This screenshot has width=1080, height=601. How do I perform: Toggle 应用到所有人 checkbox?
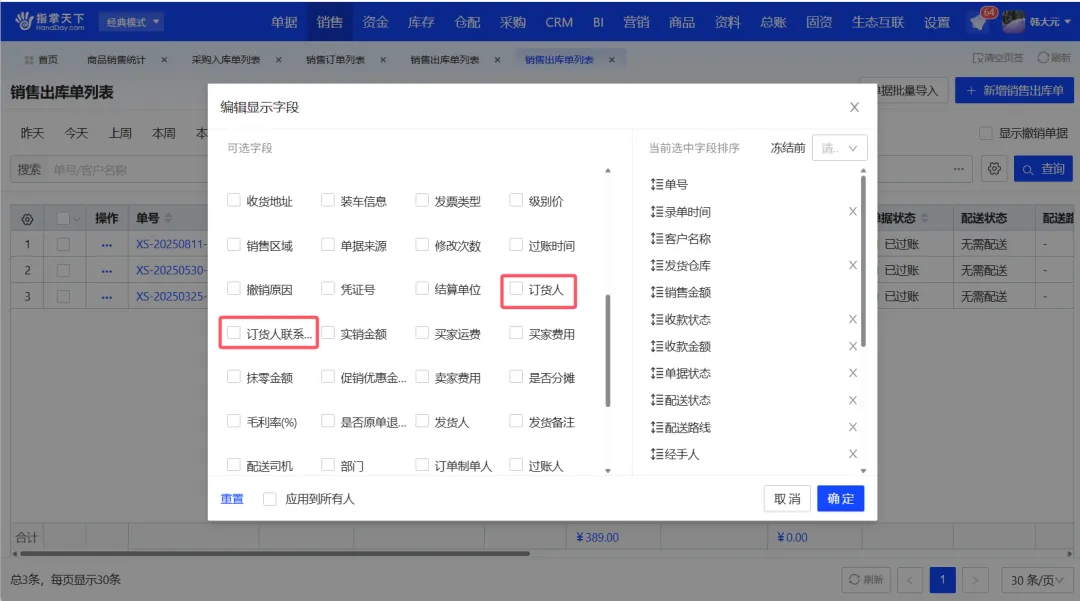(269, 498)
